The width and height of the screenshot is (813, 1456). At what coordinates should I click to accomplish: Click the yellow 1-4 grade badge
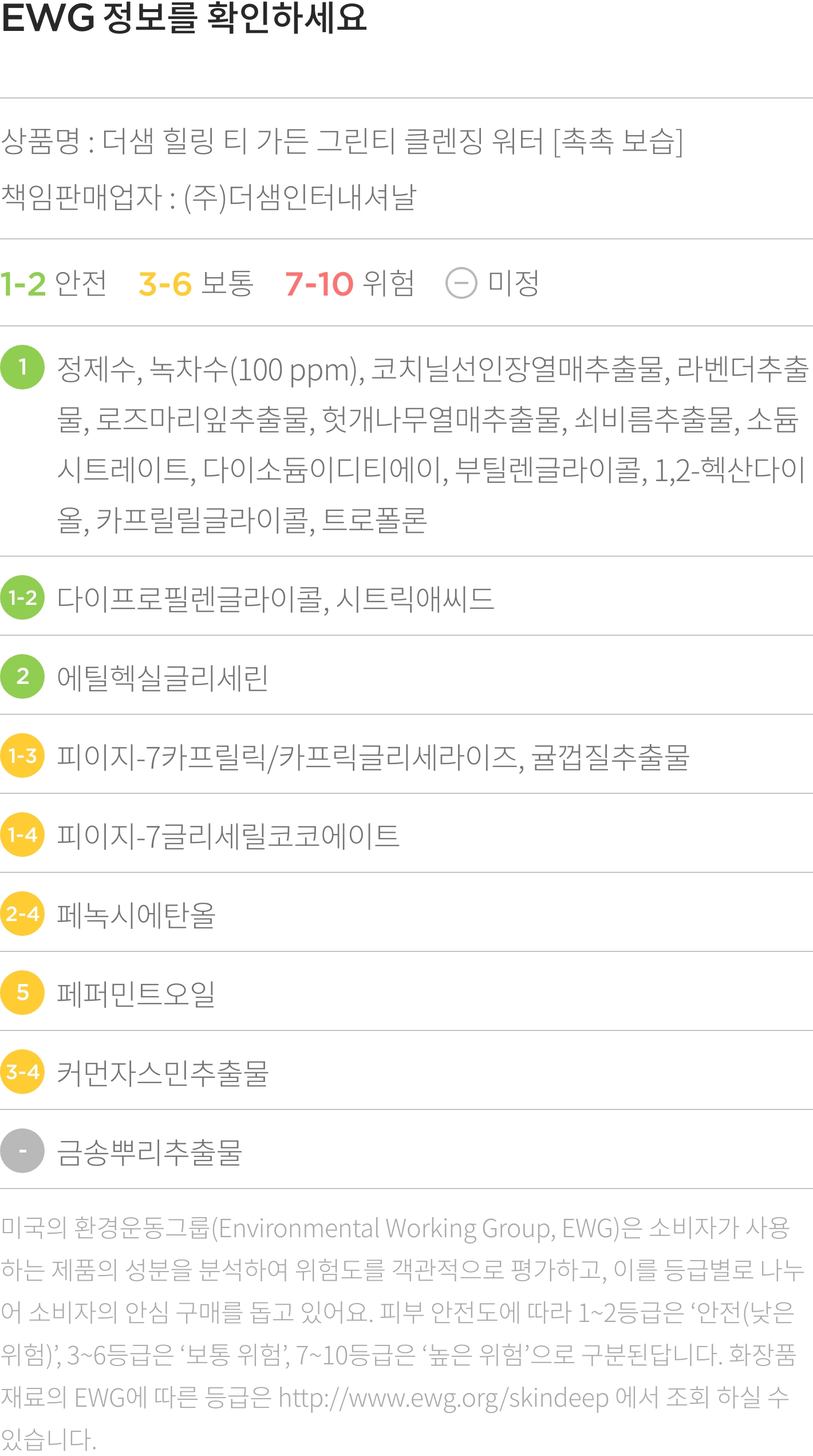point(22,835)
